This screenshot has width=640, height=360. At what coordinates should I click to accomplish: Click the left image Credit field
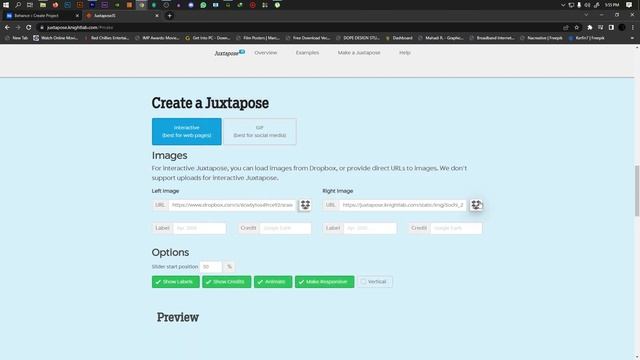pyautogui.click(x=285, y=228)
